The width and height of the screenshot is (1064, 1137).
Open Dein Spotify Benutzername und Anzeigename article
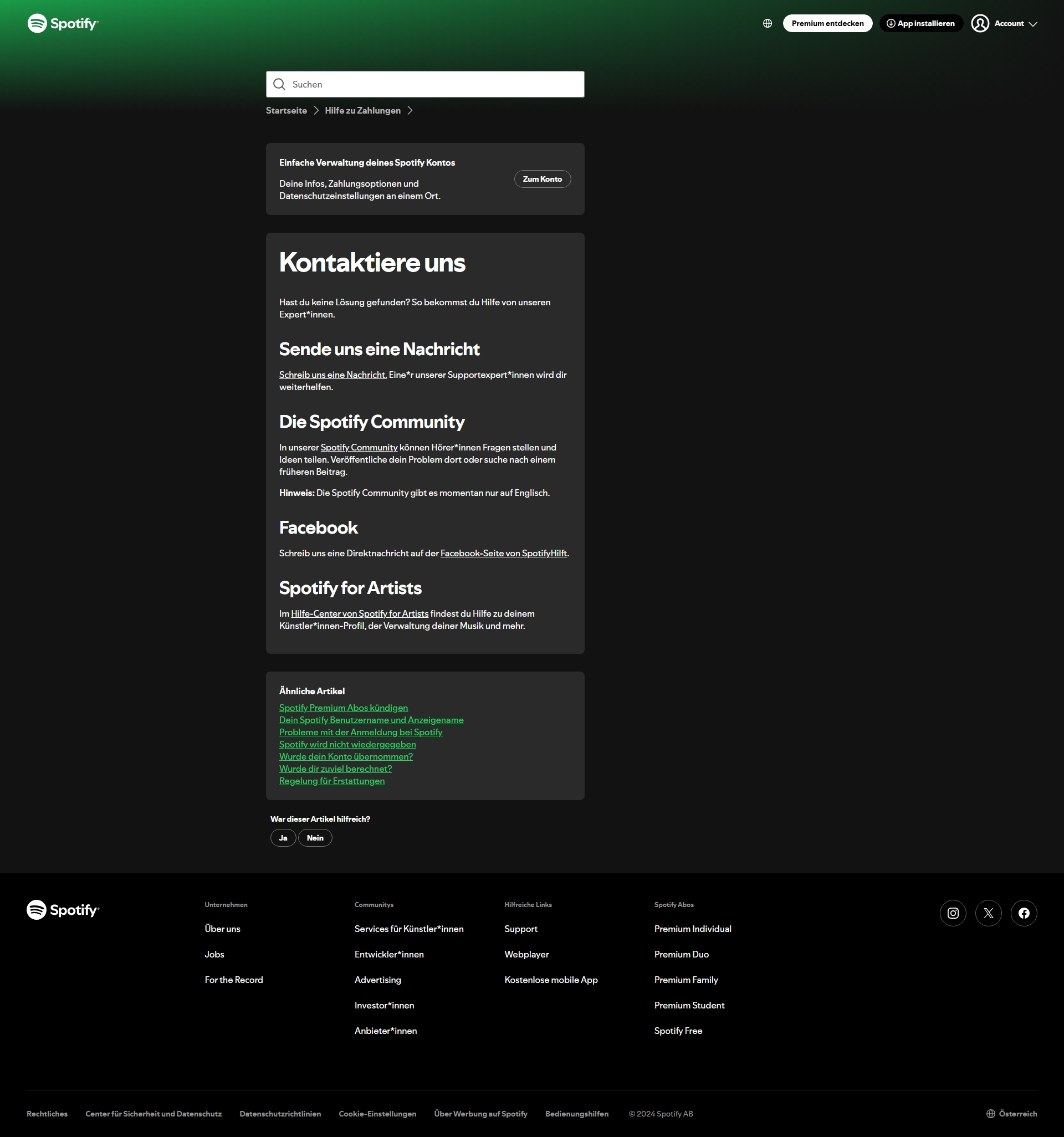(371, 719)
